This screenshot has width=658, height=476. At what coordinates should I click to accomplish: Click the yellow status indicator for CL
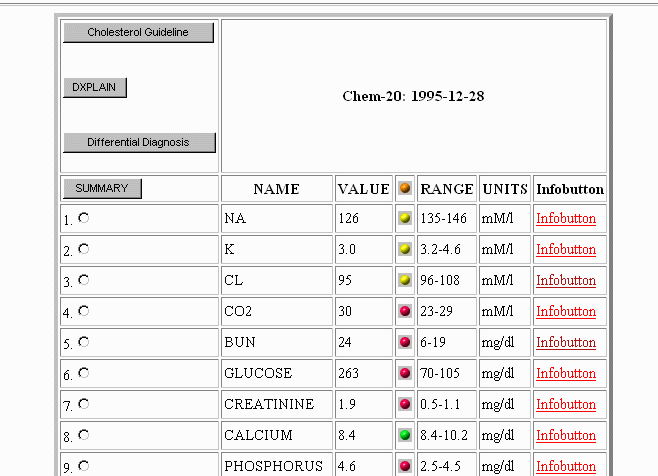[405, 280]
